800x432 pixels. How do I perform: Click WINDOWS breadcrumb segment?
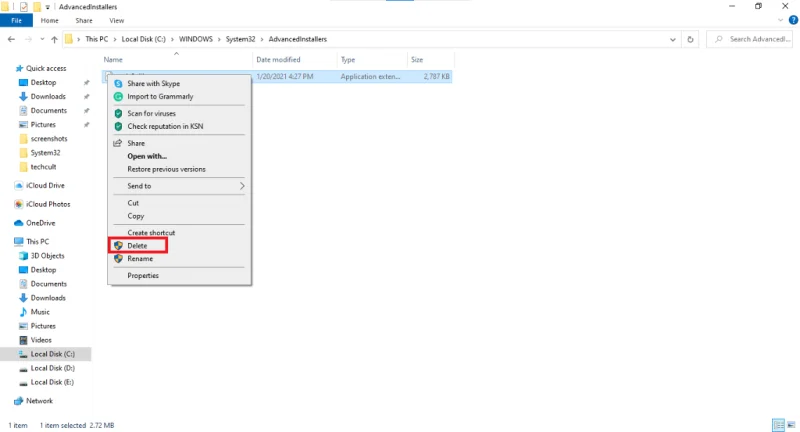coord(196,39)
